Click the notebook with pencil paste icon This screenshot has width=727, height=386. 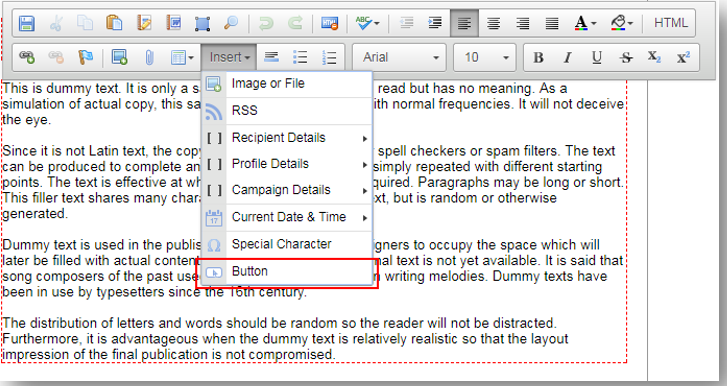coord(144,23)
